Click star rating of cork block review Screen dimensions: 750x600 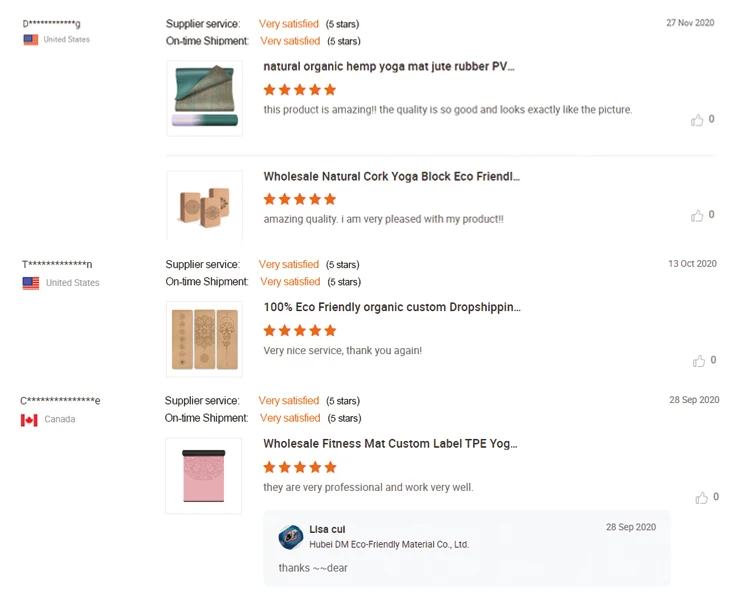(300, 199)
